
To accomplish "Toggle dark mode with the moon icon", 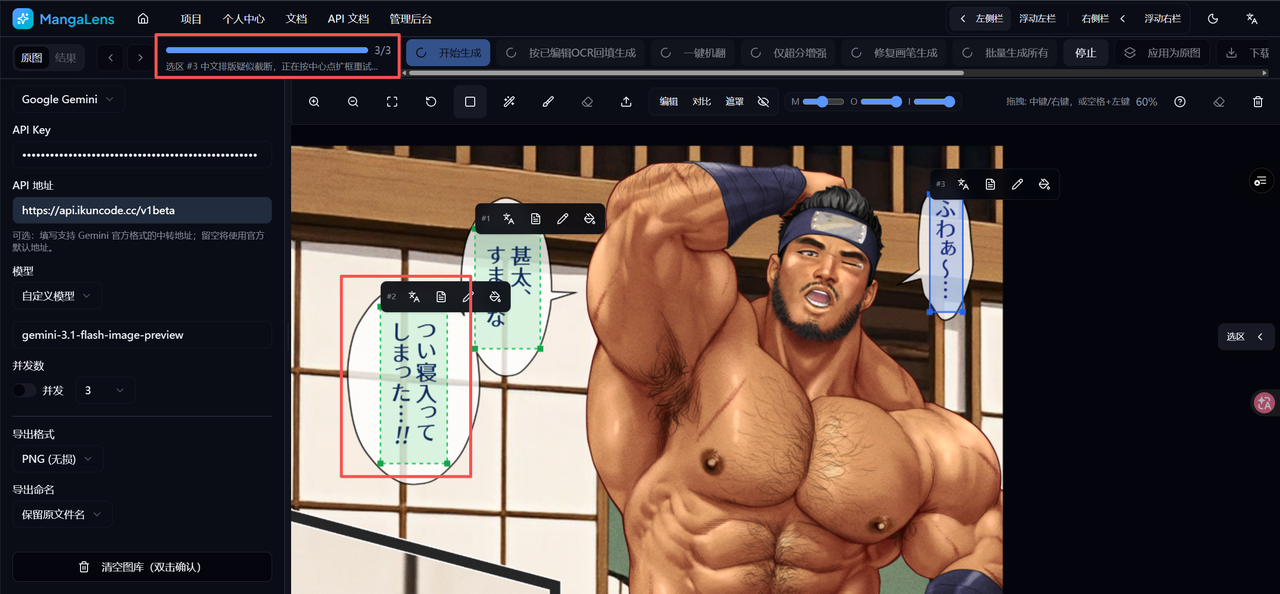I will [1213, 19].
